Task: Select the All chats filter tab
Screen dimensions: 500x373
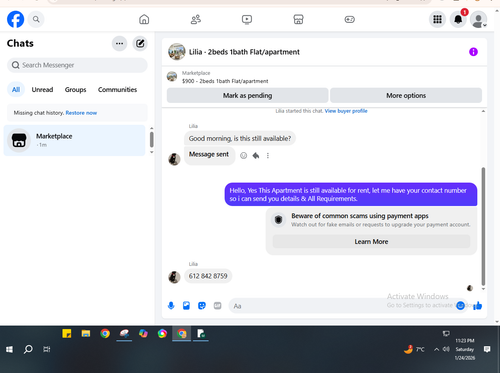Action: pos(16,89)
